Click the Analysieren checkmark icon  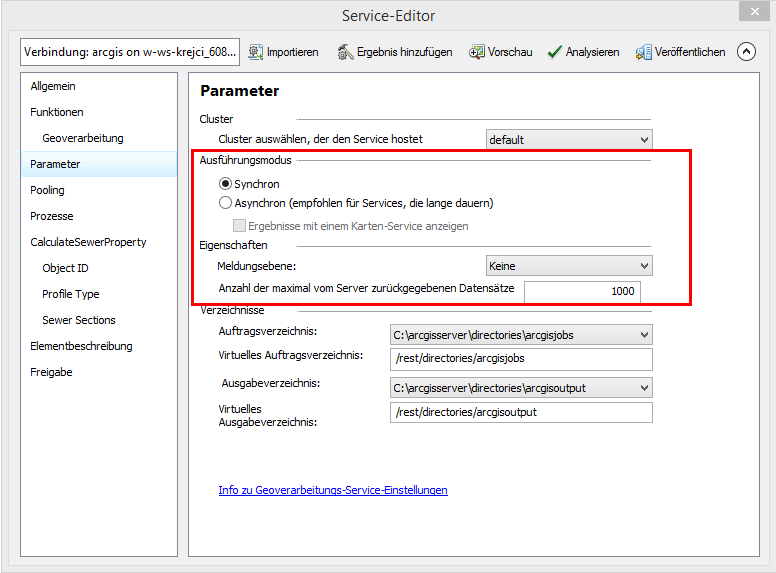(554, 52)
